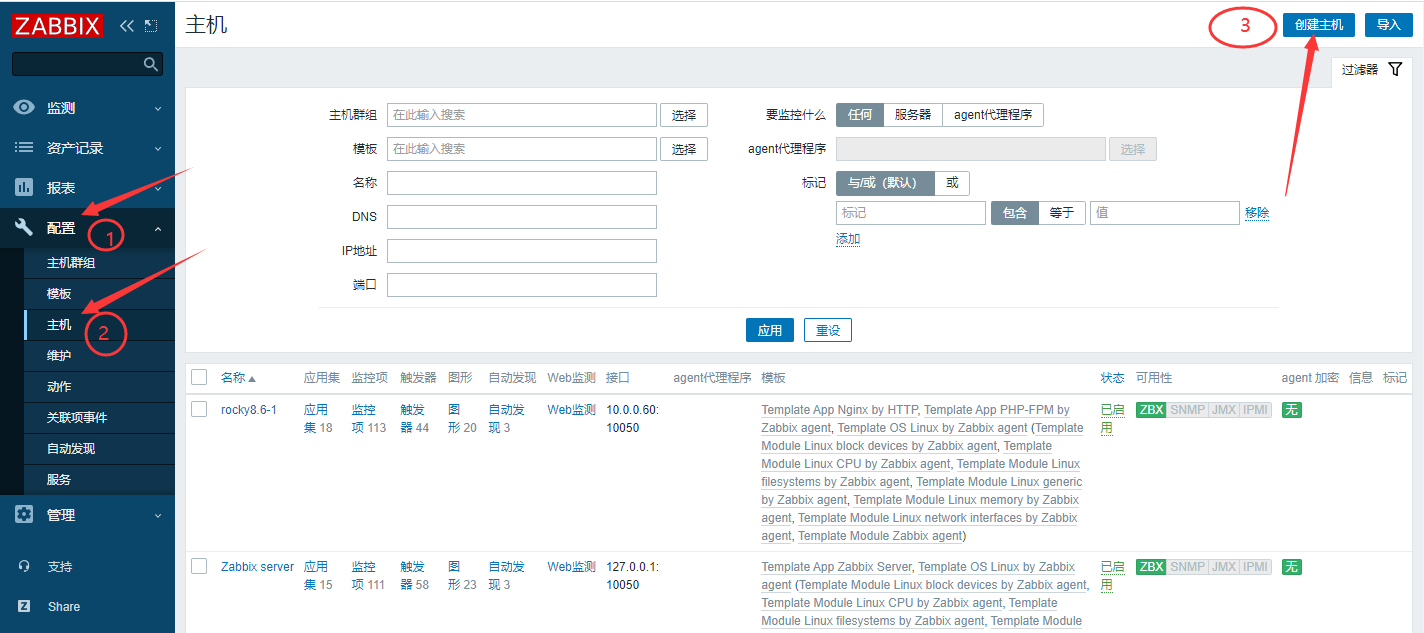
Task: Choose 与/或 (默认) tag evaluation
Action: (885, 183)
